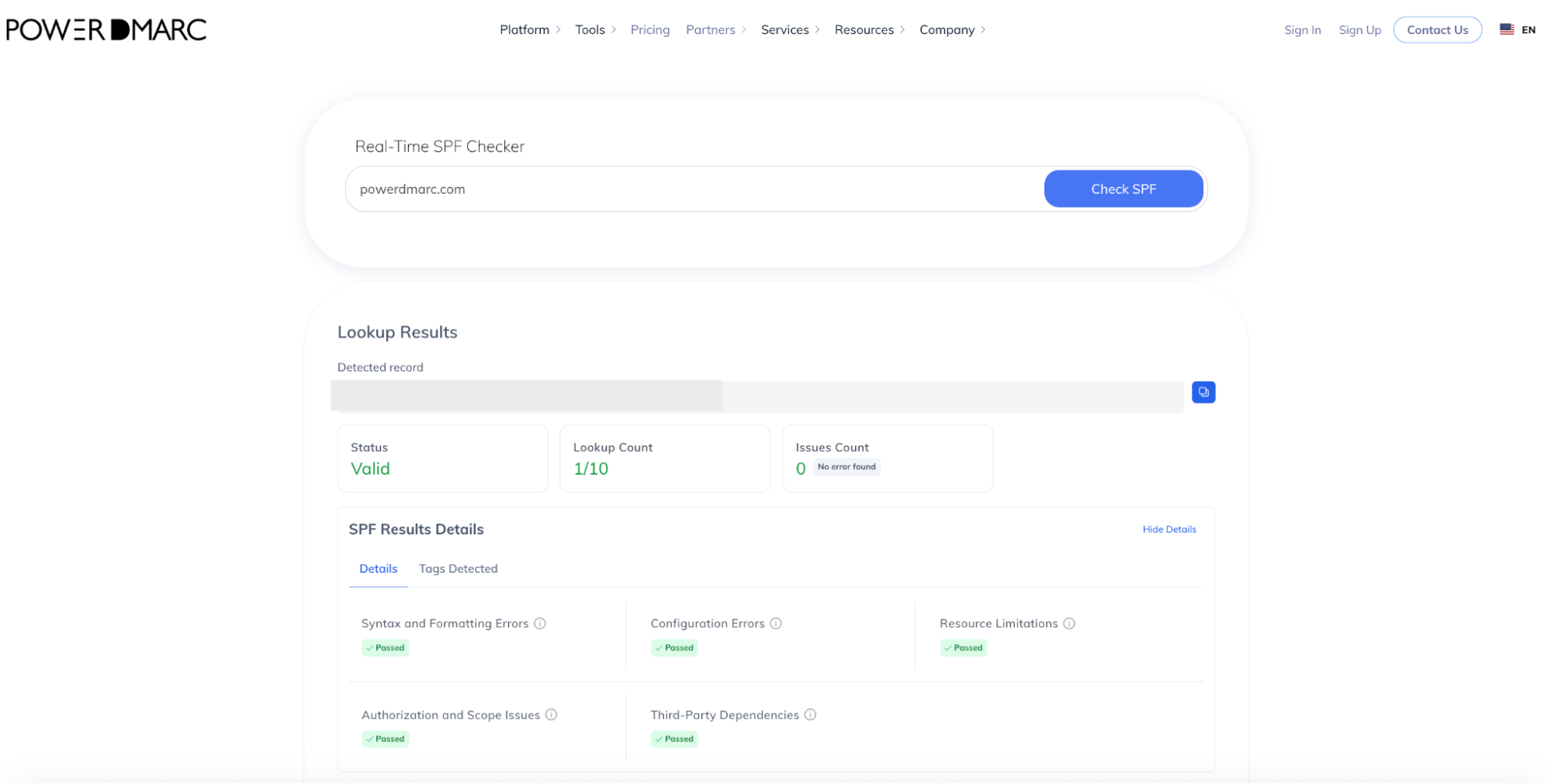Viewport: 1551px width, 784px height.
Task: Click Passed badge under Authorization and Scope Issues
Action: pyautogui.click(x=386, y=740)
